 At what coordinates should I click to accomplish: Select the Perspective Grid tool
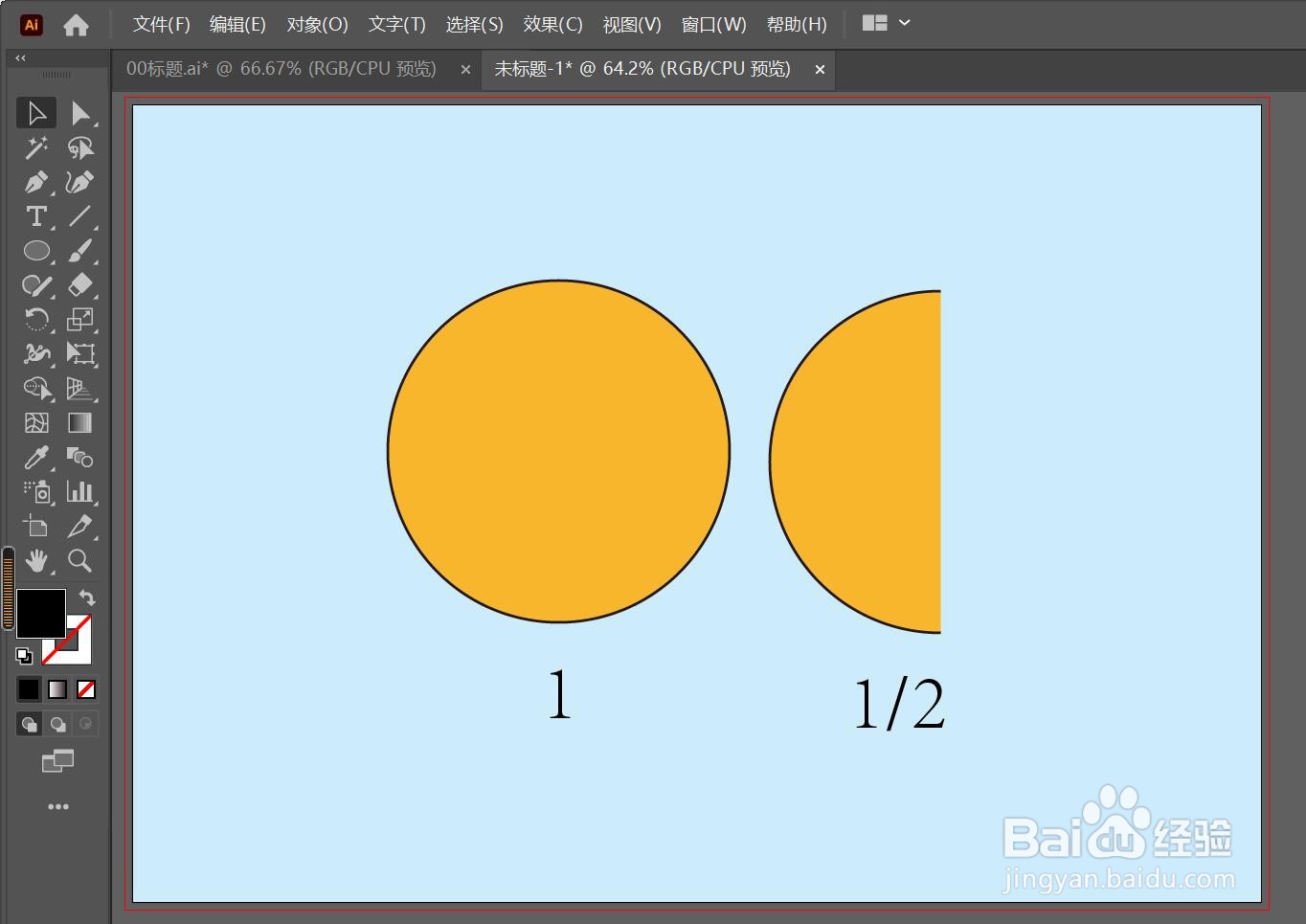point(80,389)
